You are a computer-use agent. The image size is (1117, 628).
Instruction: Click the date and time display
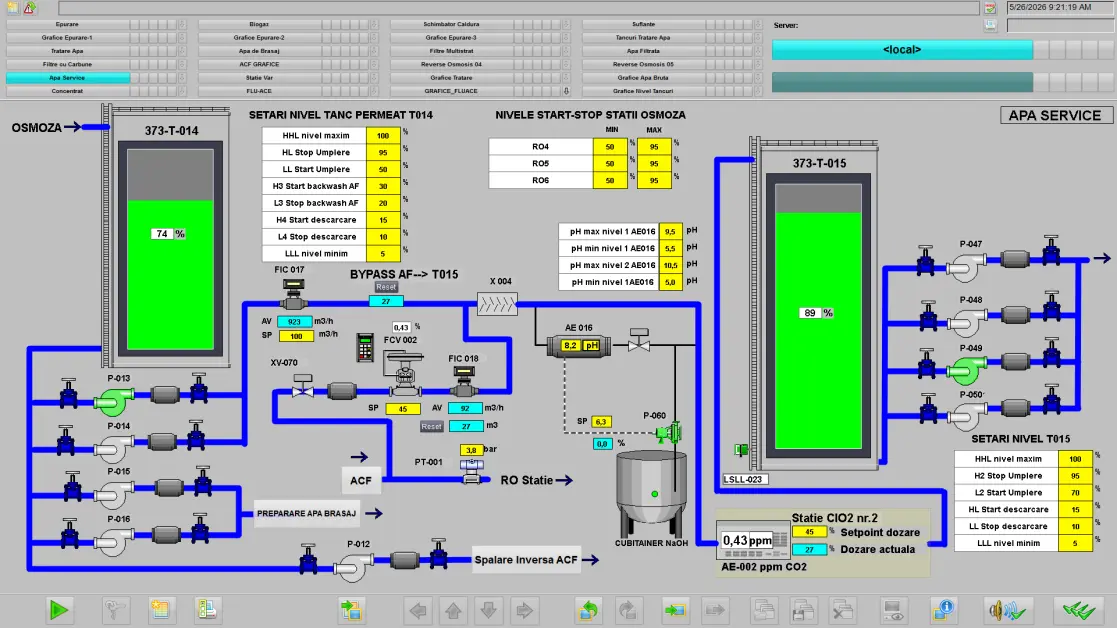click(1060, 7)
